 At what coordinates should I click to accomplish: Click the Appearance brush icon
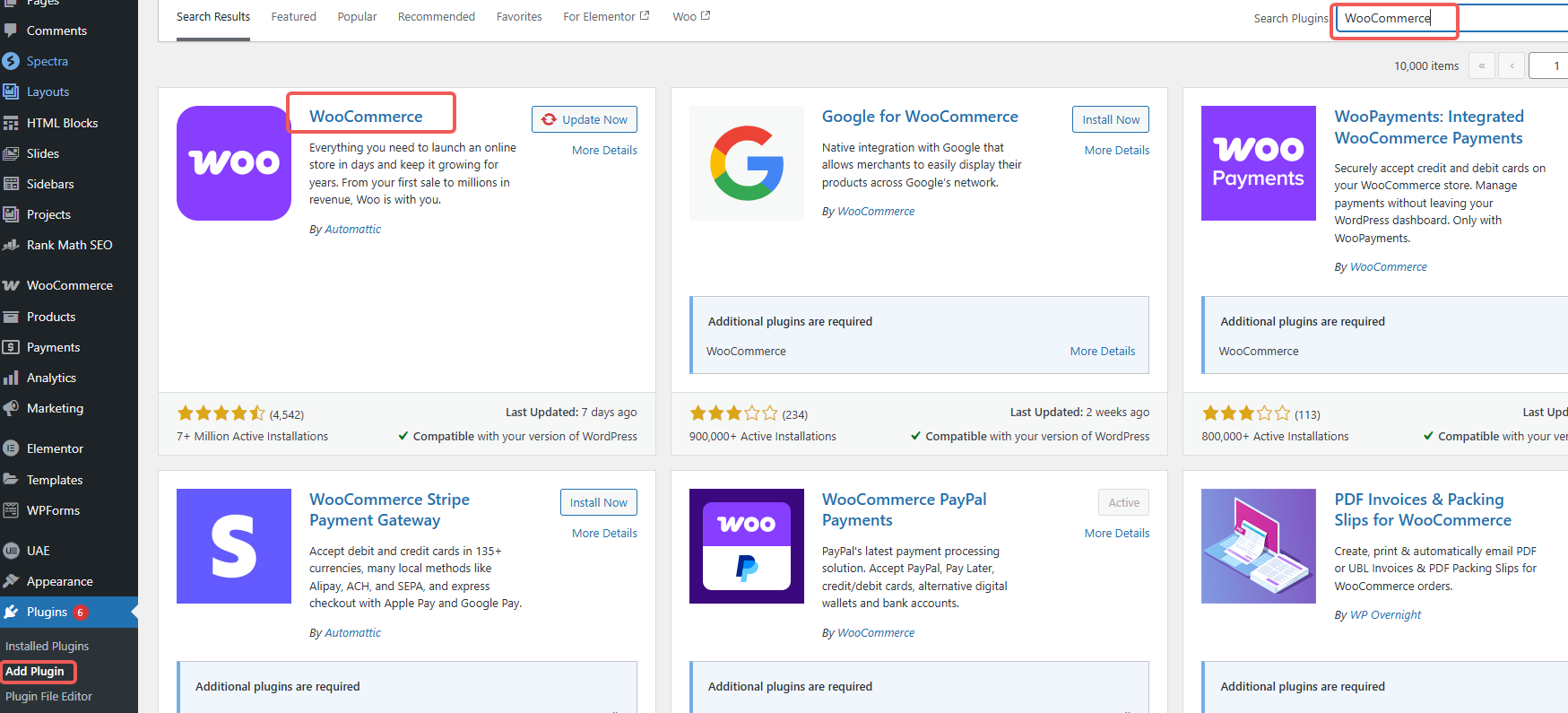click(x=11, y=581)
